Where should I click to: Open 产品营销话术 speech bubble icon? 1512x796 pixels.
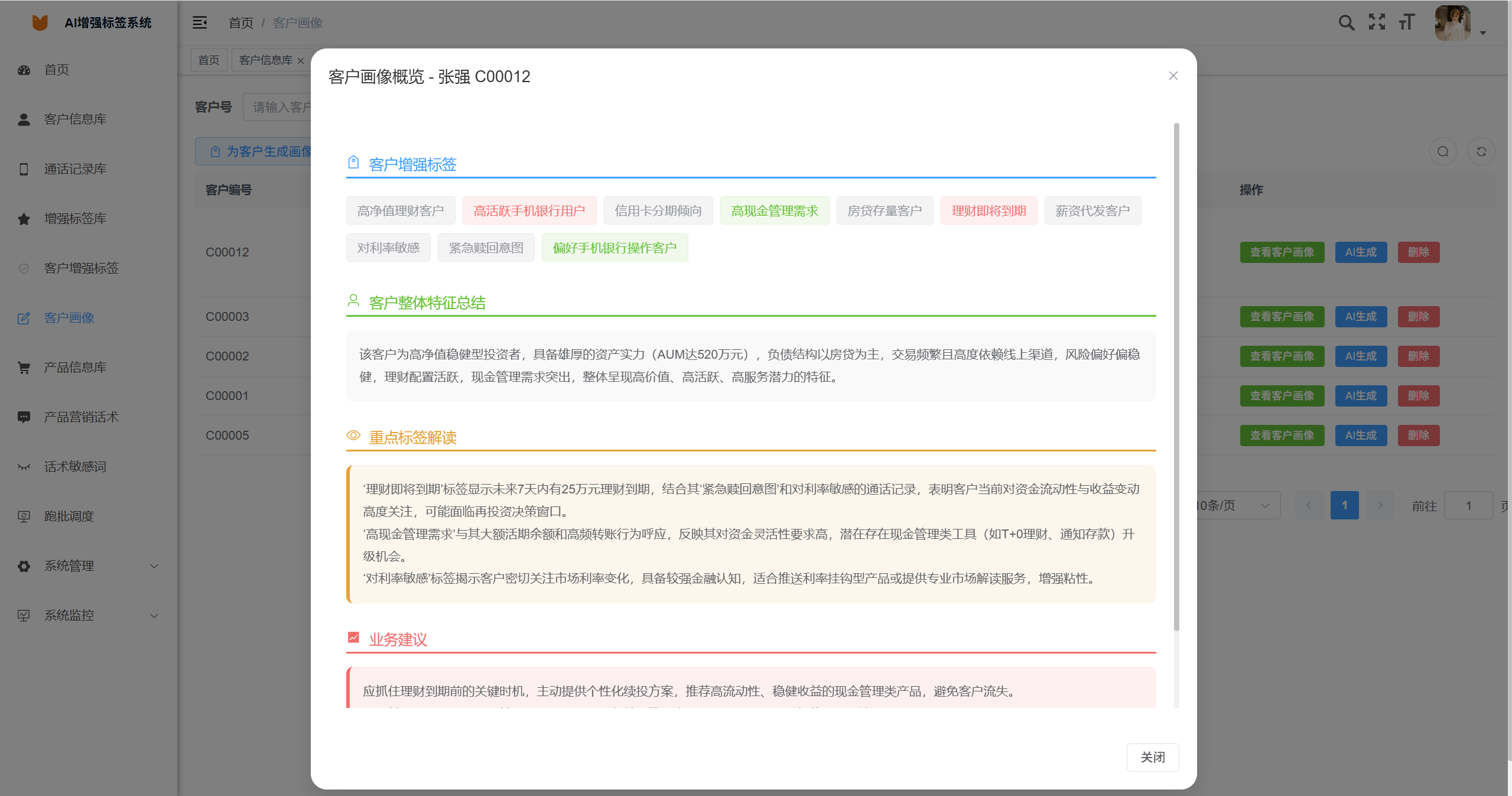click(x=24, y=417)
